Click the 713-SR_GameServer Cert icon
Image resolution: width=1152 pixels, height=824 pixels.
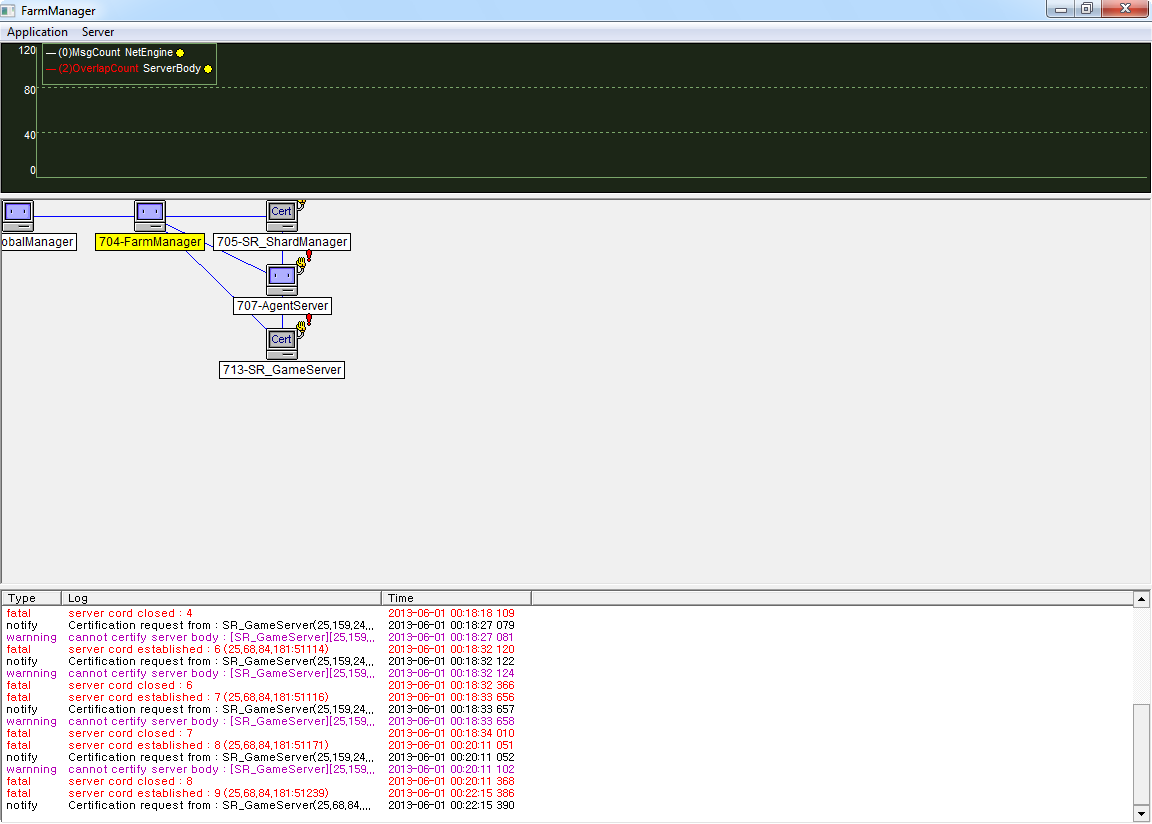[282, 343]
